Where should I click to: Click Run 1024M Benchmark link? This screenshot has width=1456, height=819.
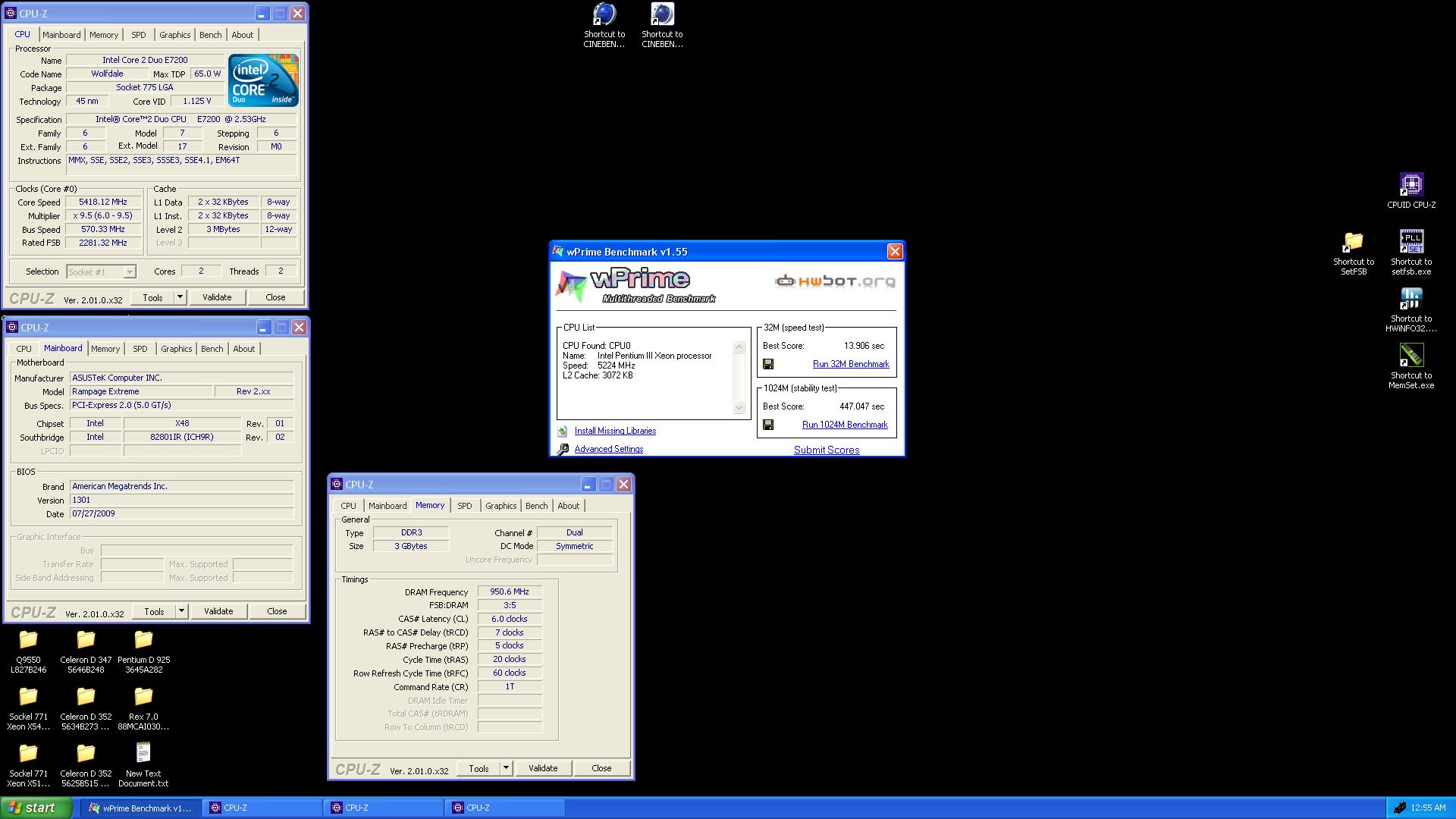tap(845, 425)
